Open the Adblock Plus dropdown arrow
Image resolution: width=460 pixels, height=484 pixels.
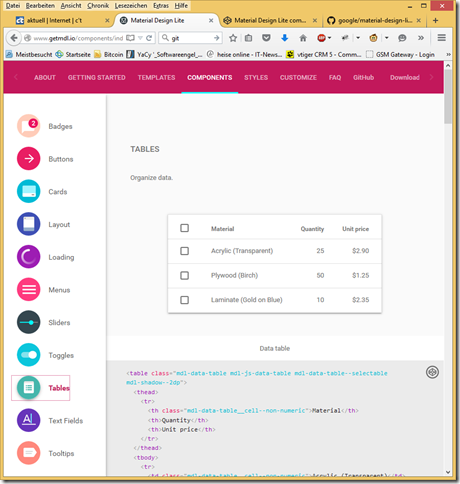coord(329,38)
